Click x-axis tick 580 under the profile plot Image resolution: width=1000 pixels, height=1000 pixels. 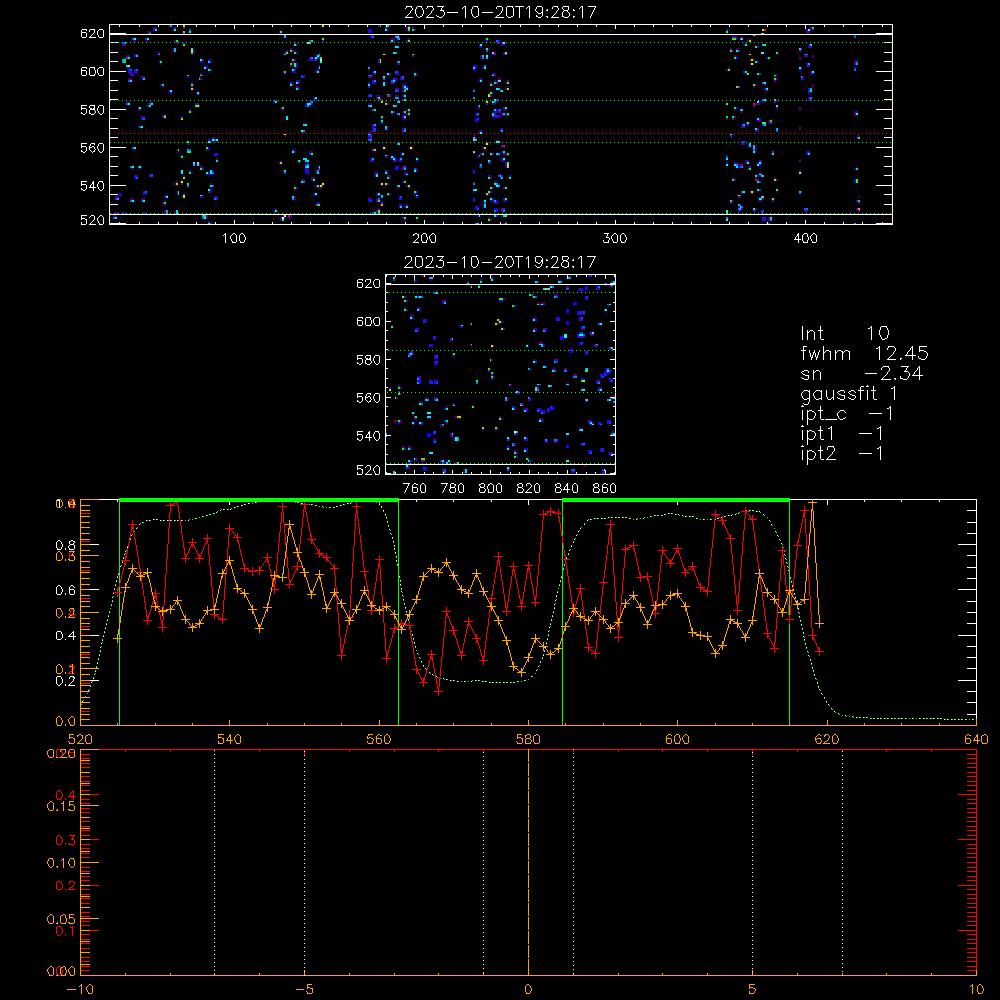point(528,739)
